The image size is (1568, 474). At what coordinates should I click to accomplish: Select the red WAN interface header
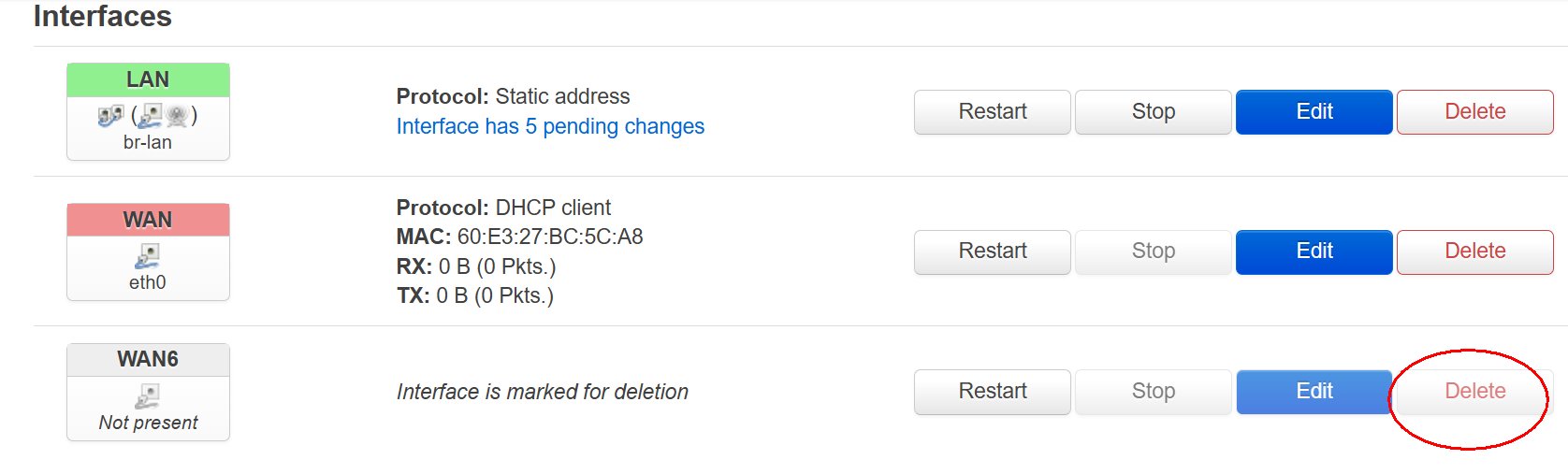coord(148,220)
